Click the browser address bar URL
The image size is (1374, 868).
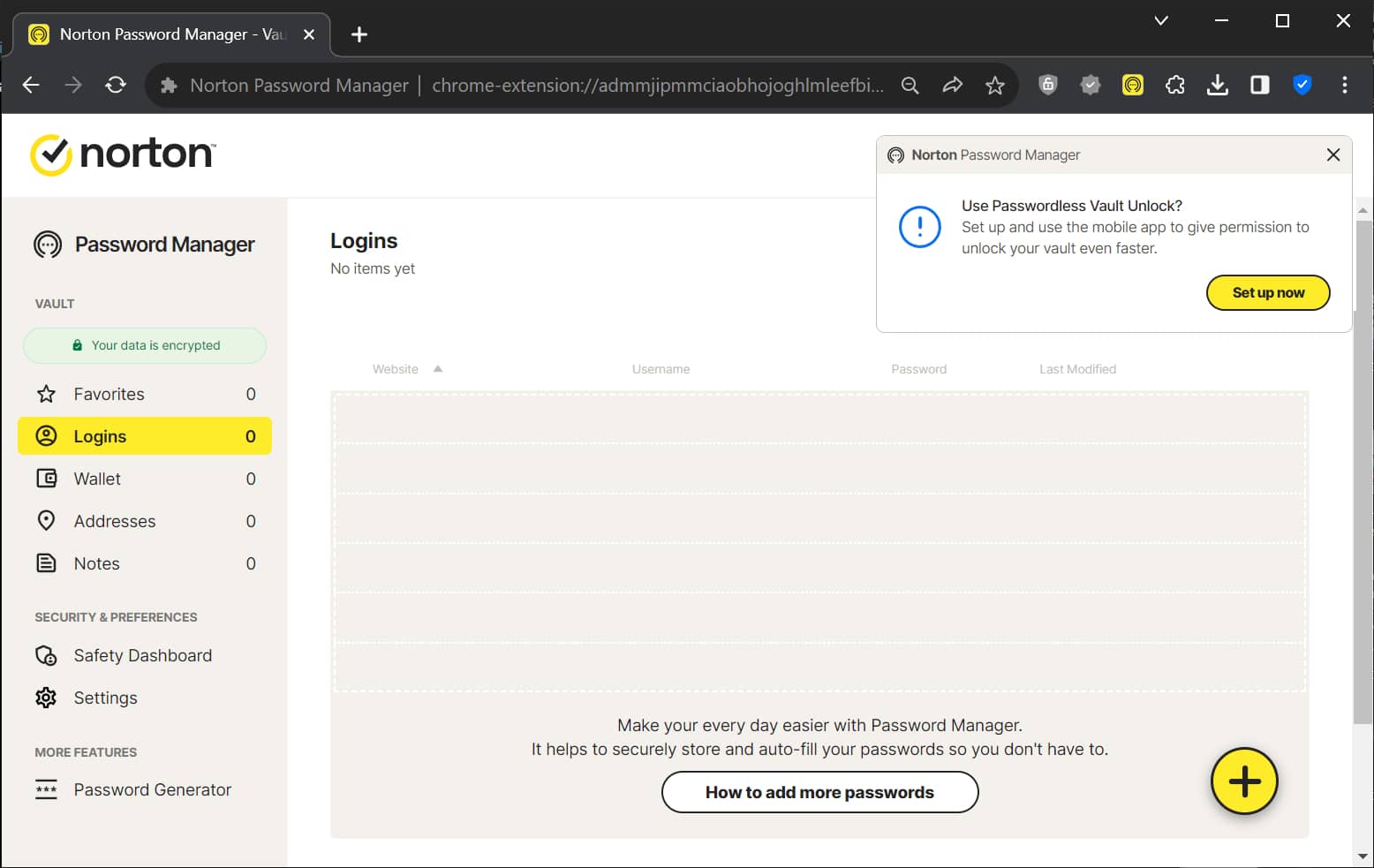657,85
